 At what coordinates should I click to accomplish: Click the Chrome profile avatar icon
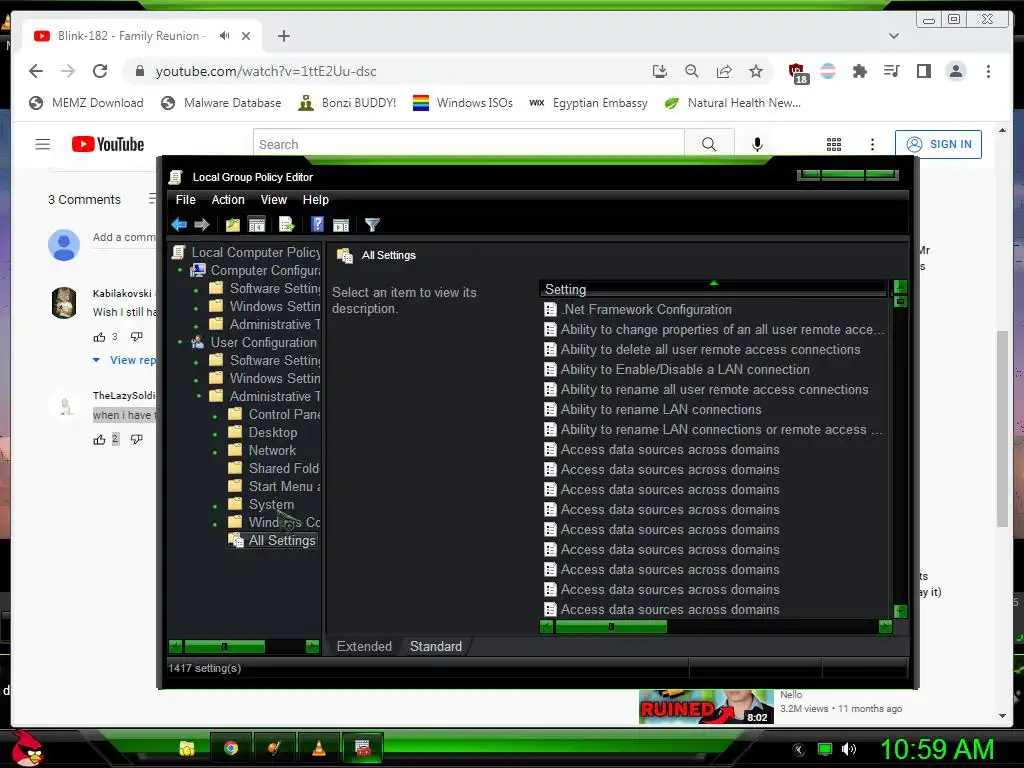point(956,71)
